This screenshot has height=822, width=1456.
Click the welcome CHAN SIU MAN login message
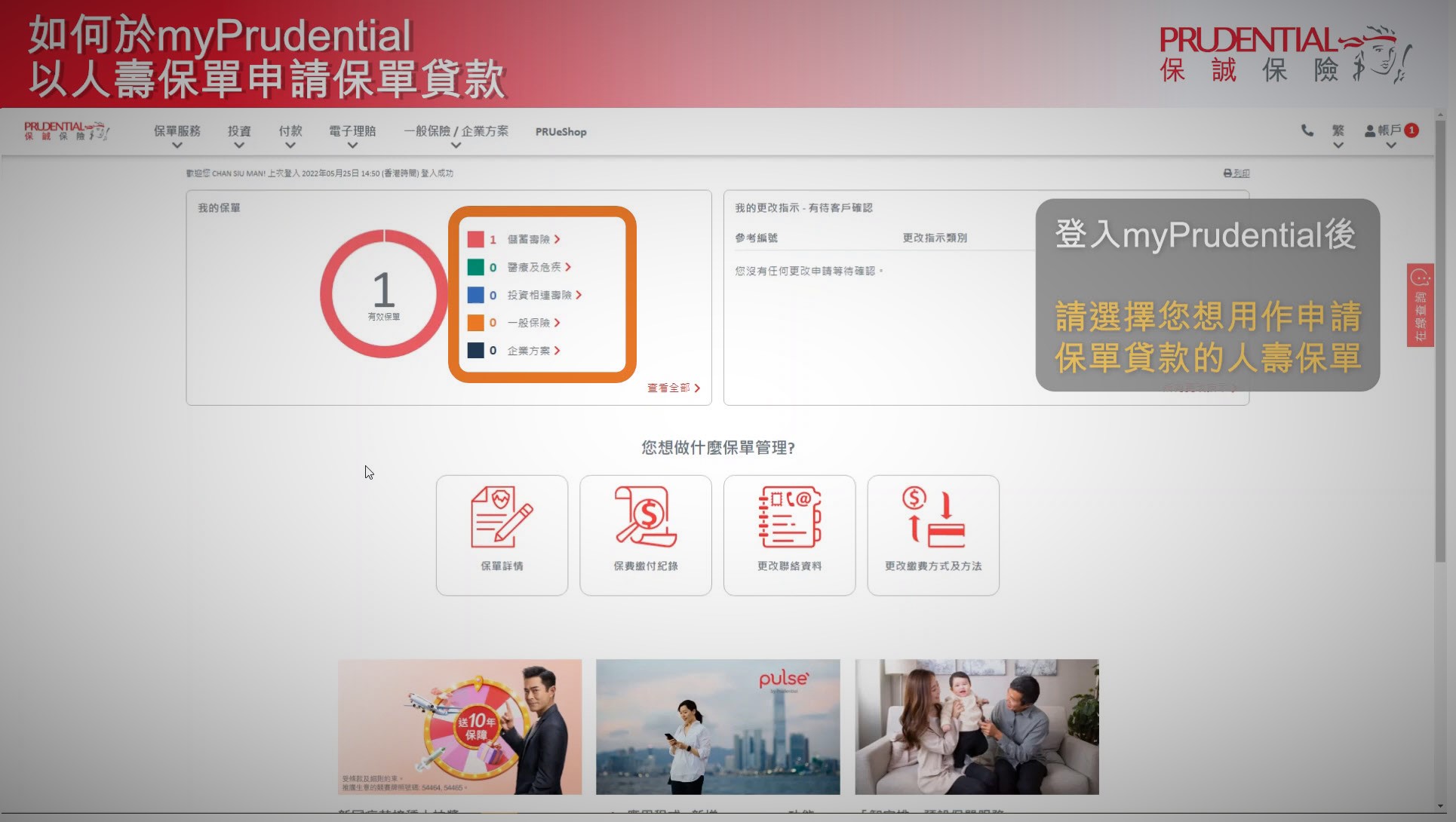tap(320, 173)
